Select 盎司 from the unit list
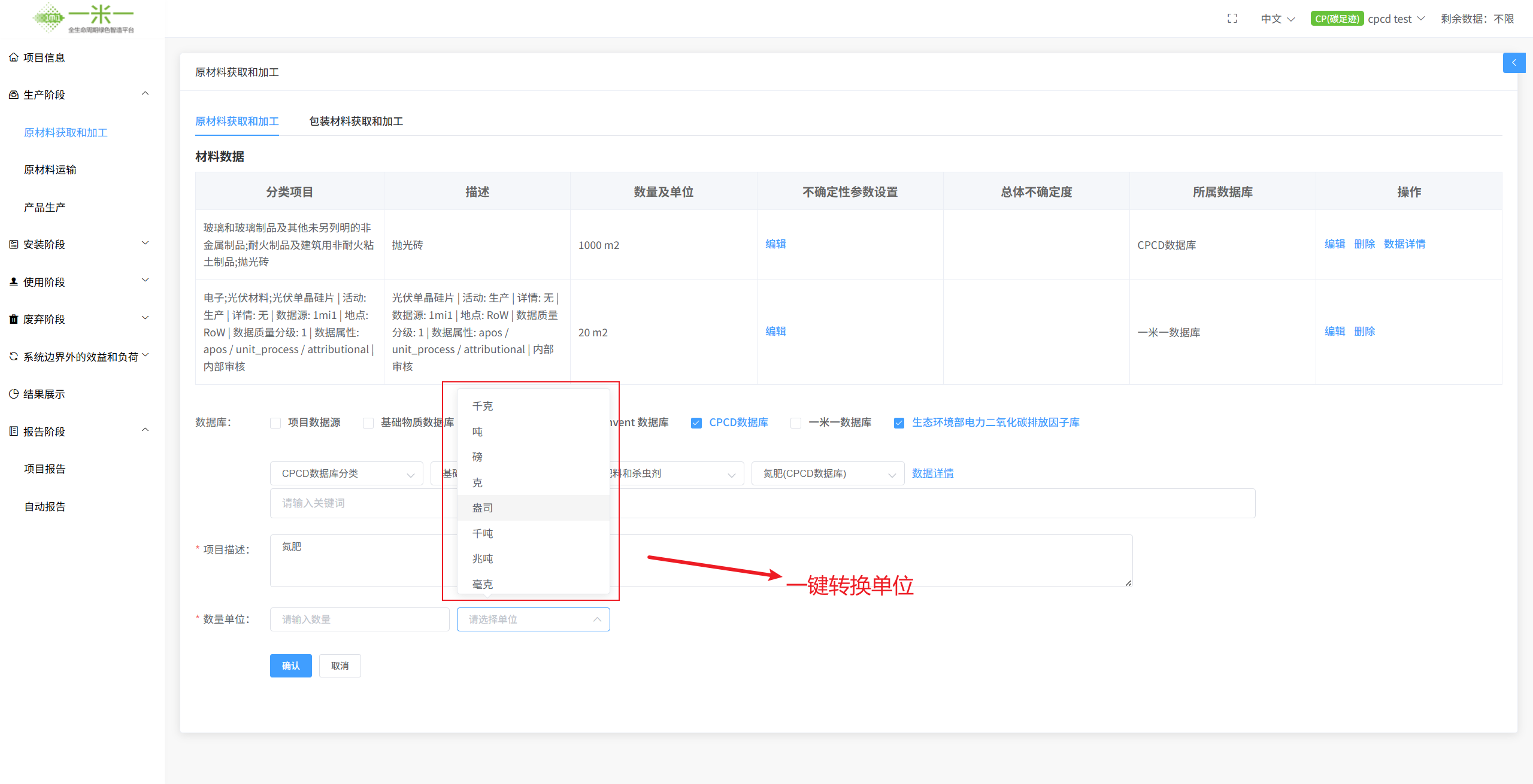This screenshot has width=1533, height=784. 483,508
